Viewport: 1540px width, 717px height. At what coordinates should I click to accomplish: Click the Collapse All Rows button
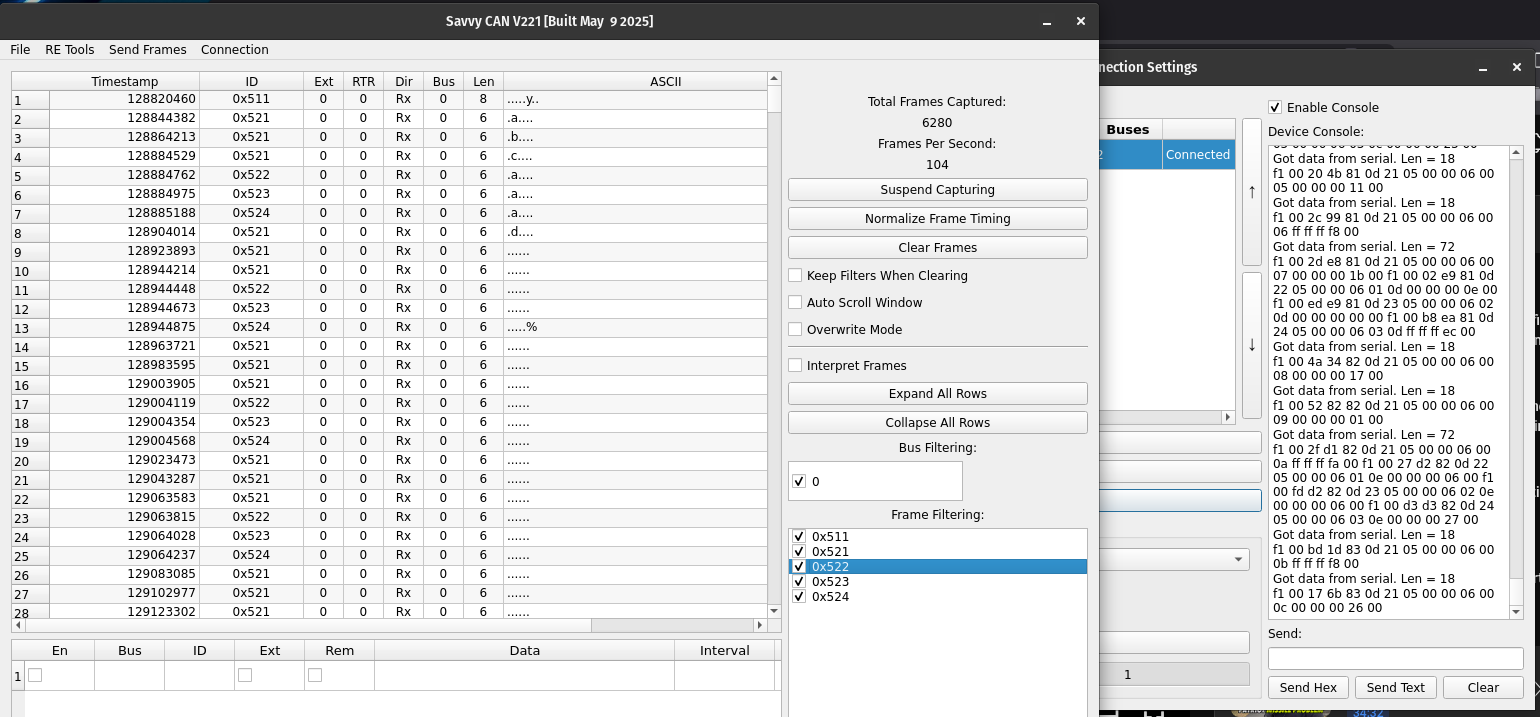[937, 422]
